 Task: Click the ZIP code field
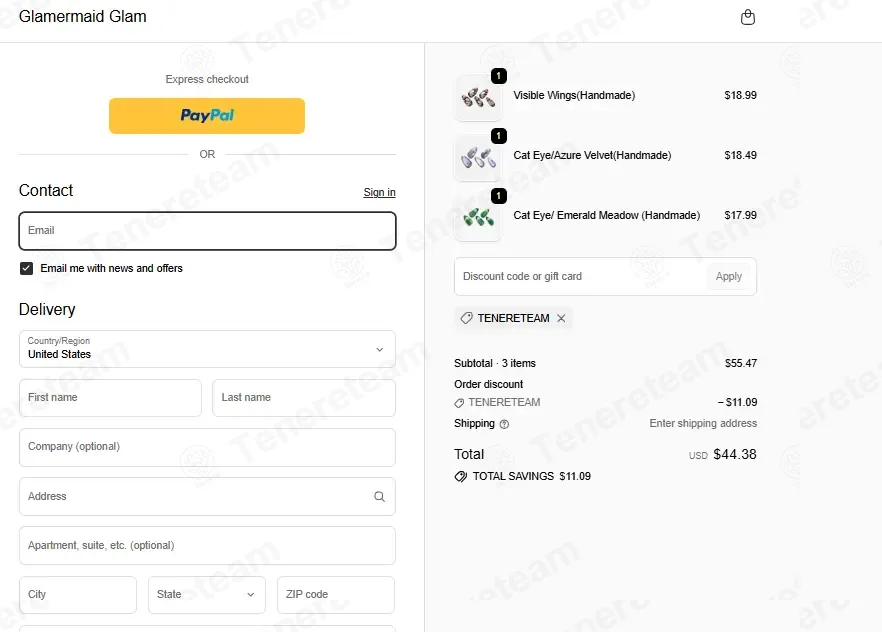(x=336, y=595)
